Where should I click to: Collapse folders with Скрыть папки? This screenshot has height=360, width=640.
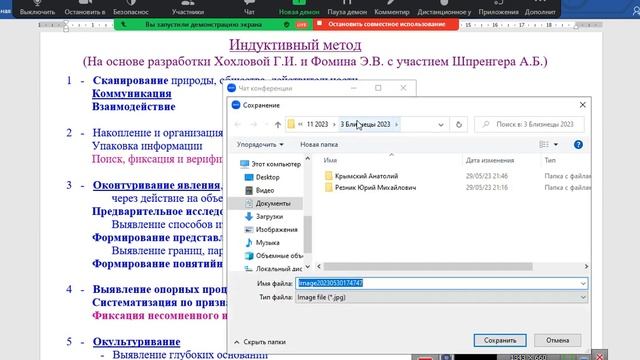coord(260,342)
